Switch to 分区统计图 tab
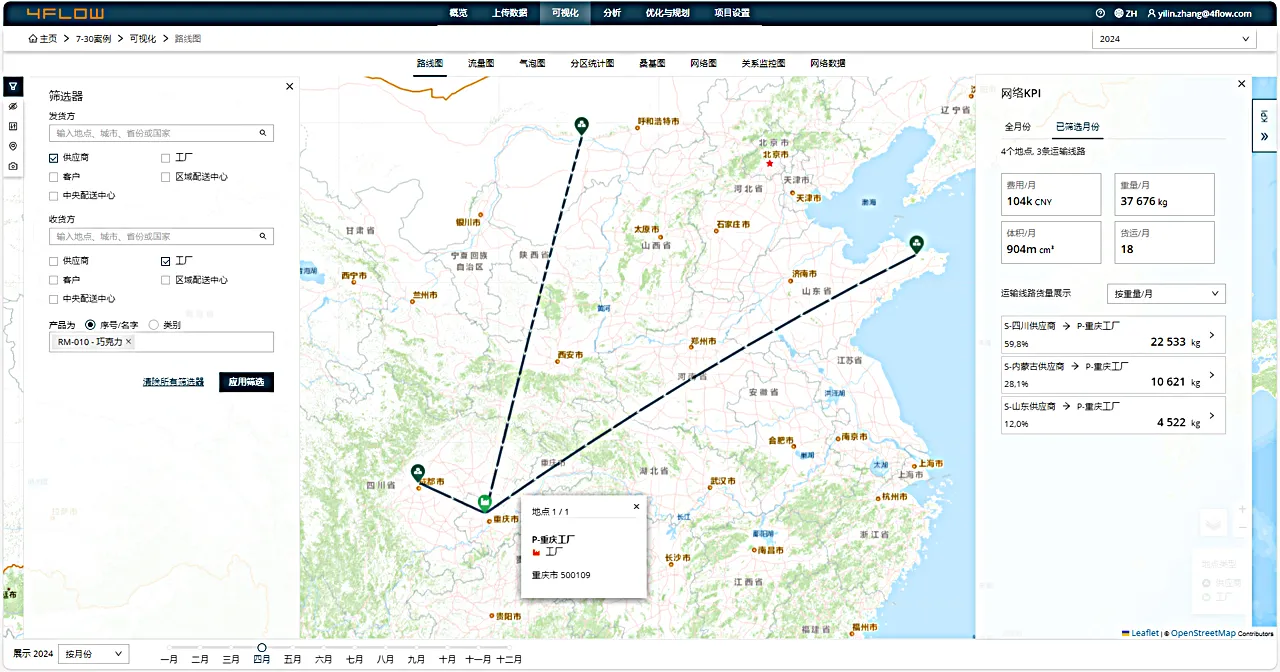 592,63
